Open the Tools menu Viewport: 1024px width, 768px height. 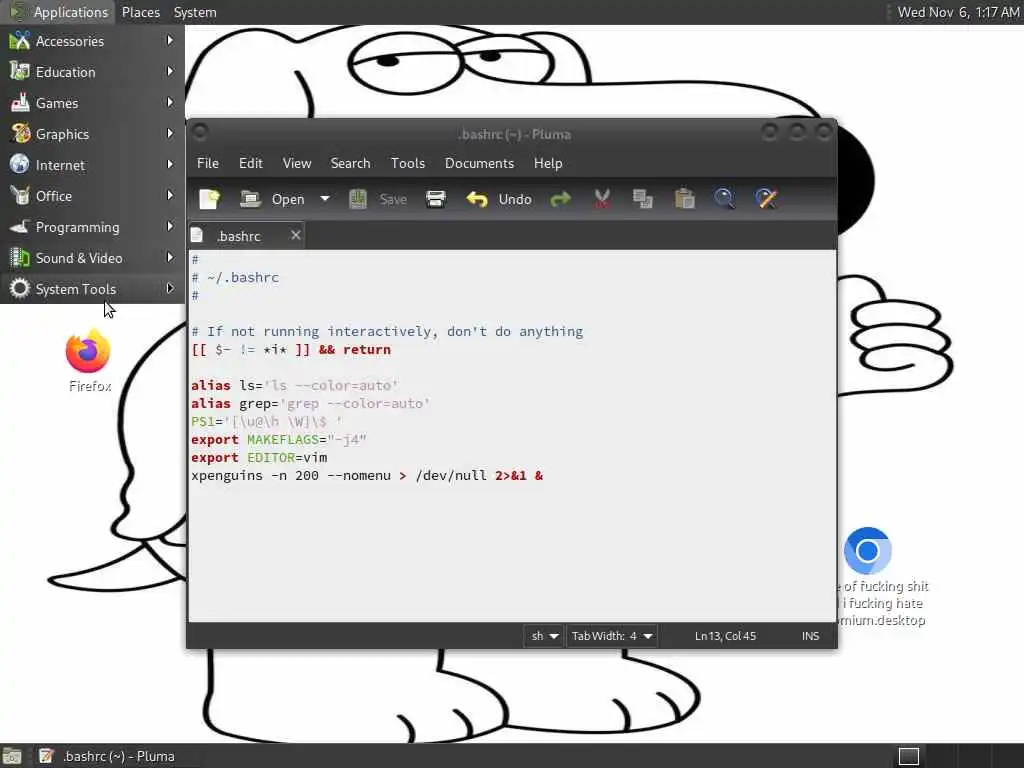[408, 163]
